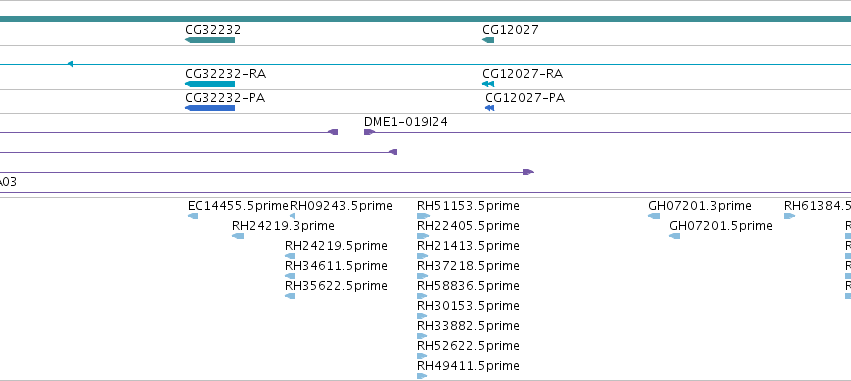
Task: Click the GH07201.3prime EST glyph
Action: (x=654, y=216)
